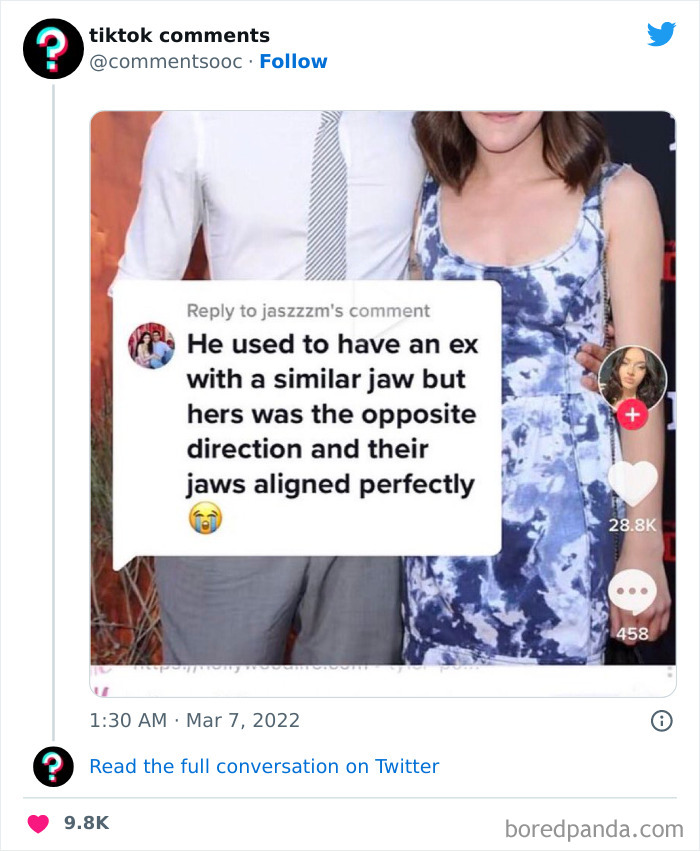This screenshot has width=700, height=851.
Task: Select the 'Reply to jaszzzm's comment' label
Action: point(308,311)
